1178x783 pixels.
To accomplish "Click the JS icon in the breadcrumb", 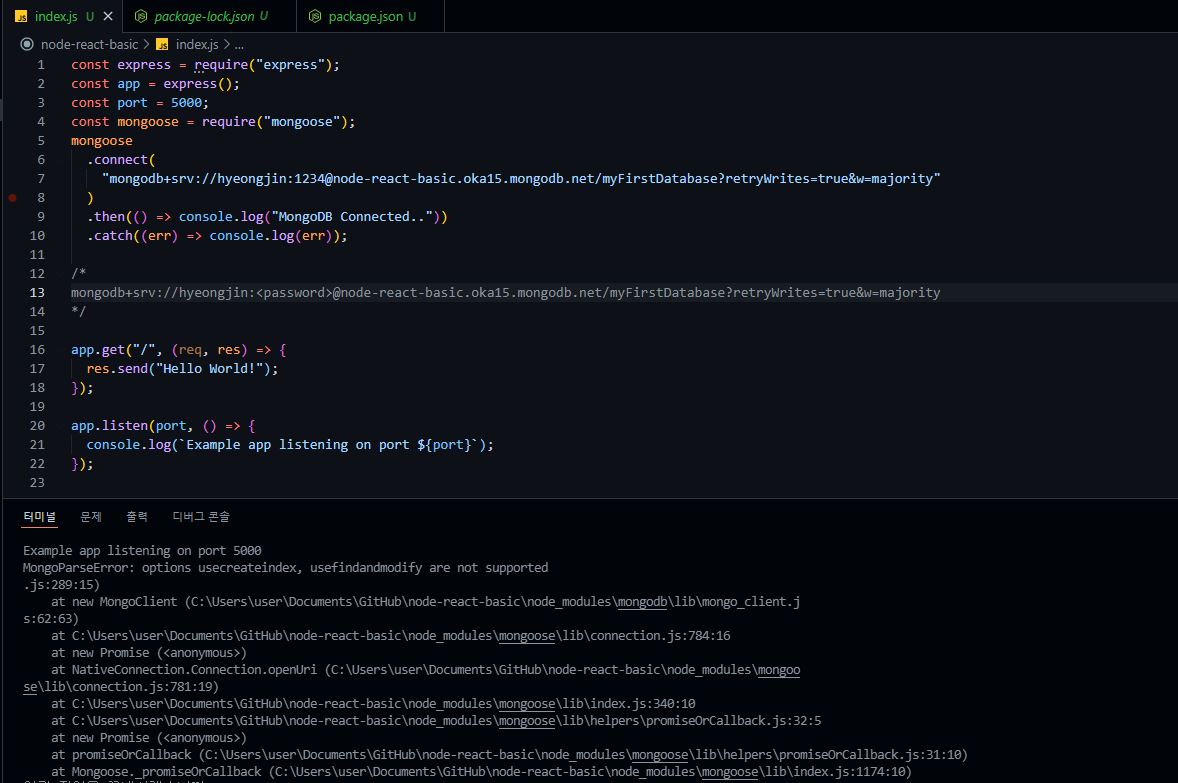I will 162,44.
